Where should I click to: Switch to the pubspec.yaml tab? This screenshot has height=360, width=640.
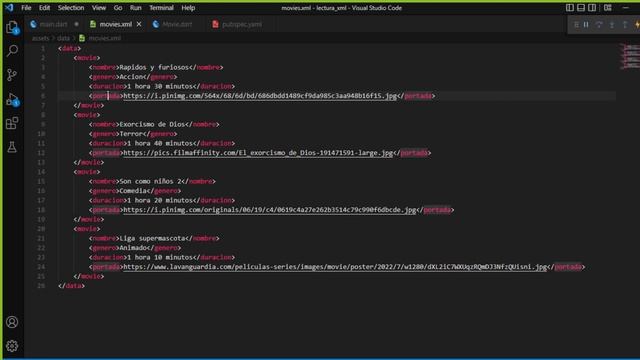(242, 24)
